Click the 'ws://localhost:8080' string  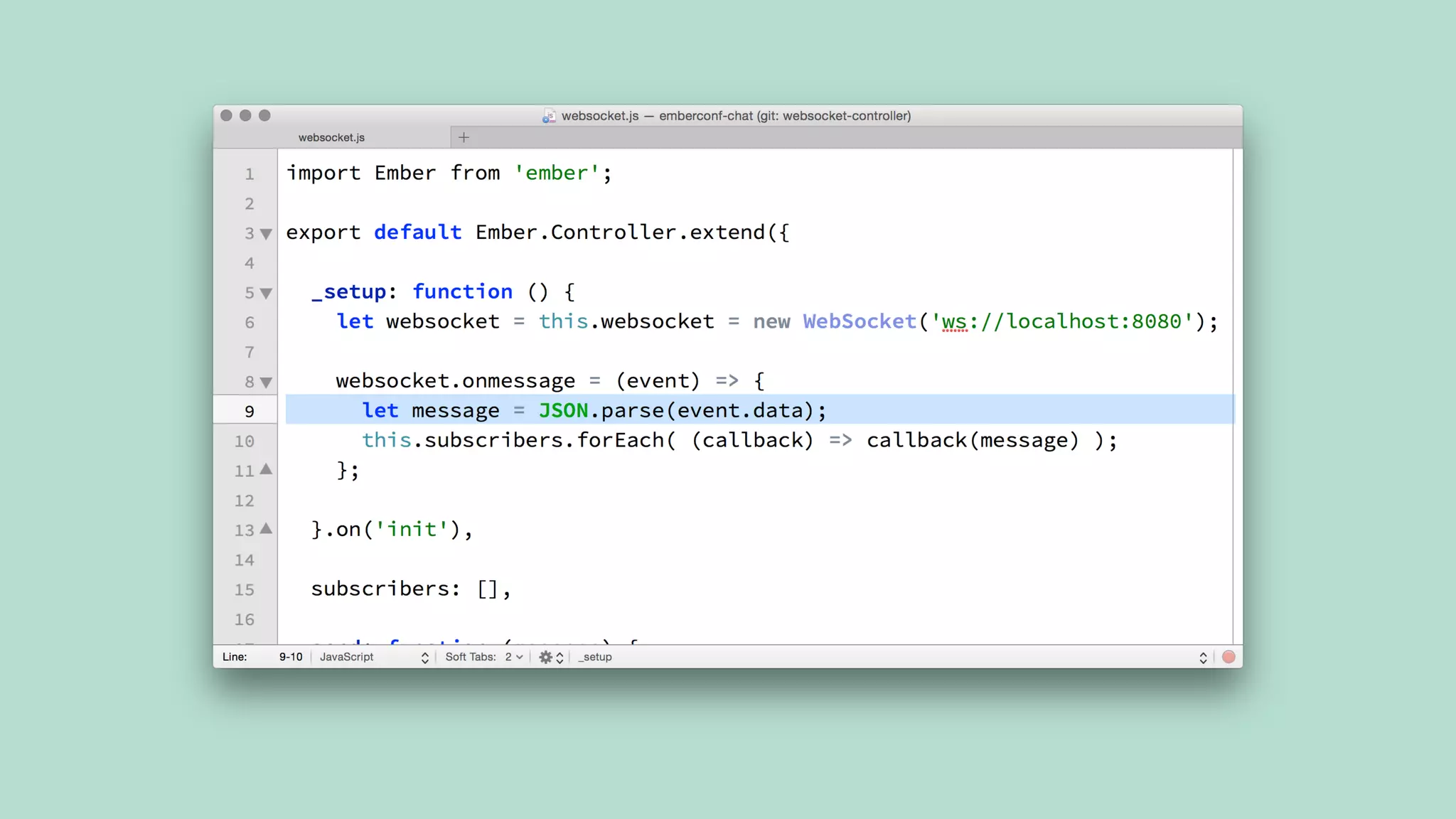[x=1061, y=321]
